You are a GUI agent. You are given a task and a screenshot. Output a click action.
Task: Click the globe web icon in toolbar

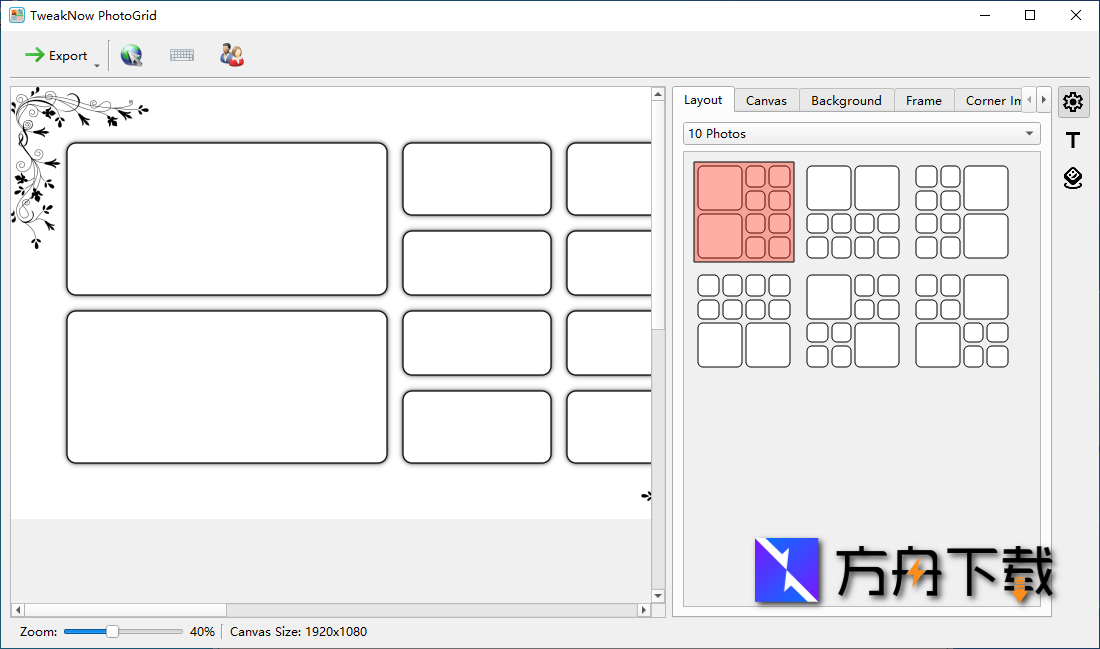131,56
